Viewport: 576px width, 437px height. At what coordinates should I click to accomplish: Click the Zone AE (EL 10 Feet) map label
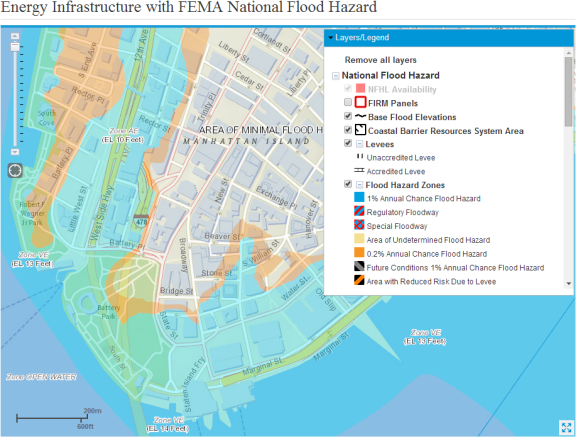click(123, 135)
